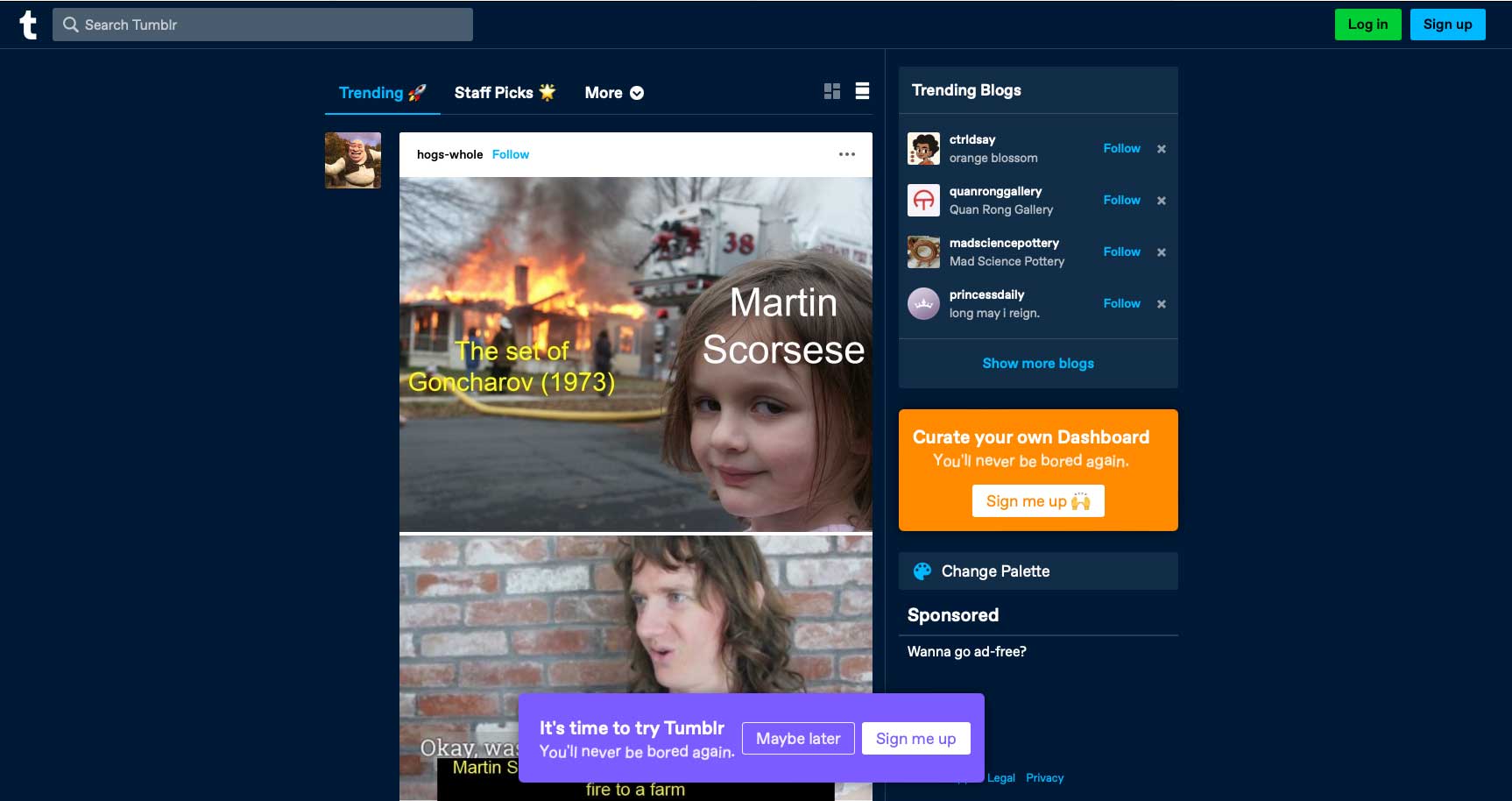This screenshot has width=1512, height=801.
Task: Open ctrldsay blog avatar
Action: [x=923, y=149]
